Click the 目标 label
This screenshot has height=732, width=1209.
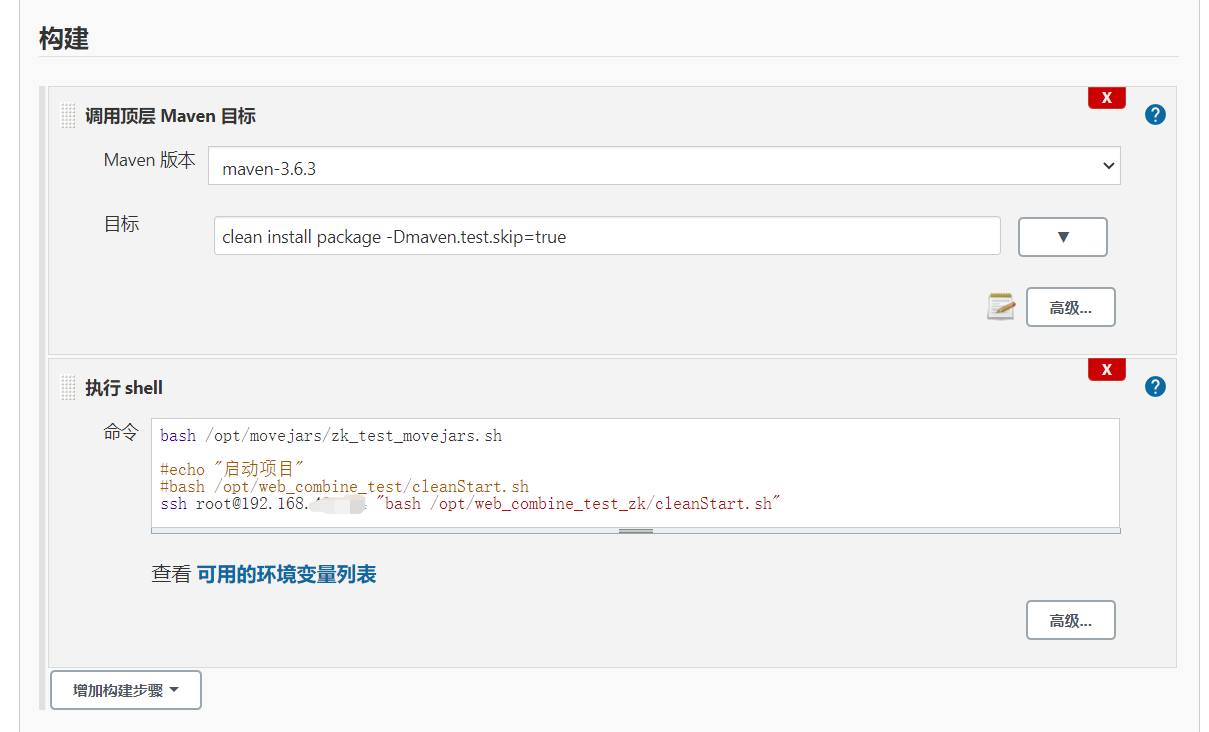122,224
